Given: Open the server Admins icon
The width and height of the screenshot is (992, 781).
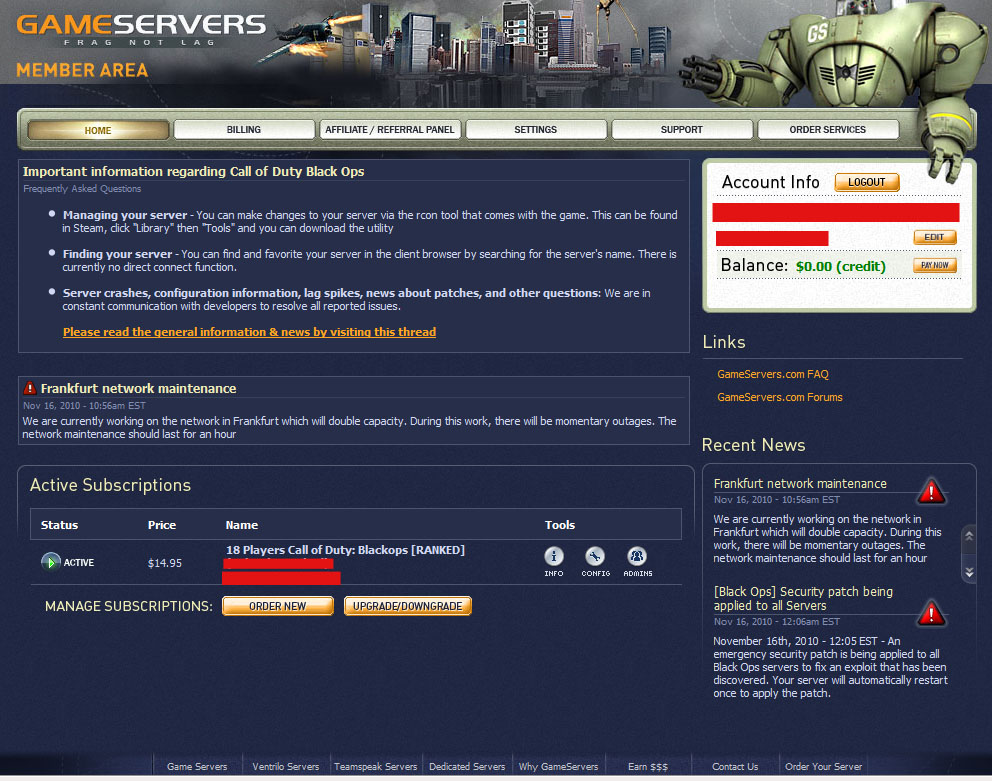Looking at the screenshot, I should [x=636, y=556].
